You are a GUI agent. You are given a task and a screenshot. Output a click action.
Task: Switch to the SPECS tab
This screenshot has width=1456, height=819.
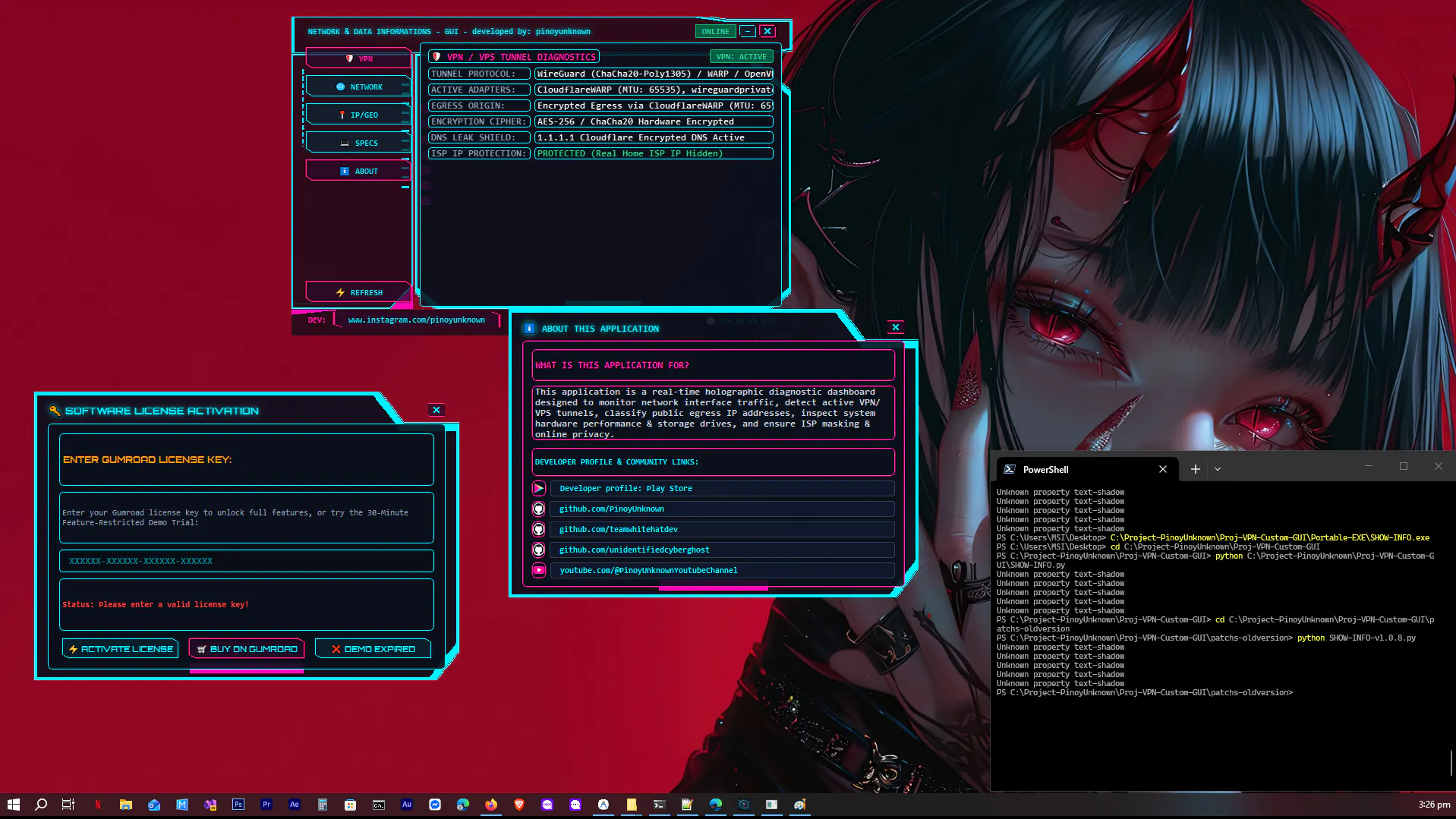click(x=358, y=143)
